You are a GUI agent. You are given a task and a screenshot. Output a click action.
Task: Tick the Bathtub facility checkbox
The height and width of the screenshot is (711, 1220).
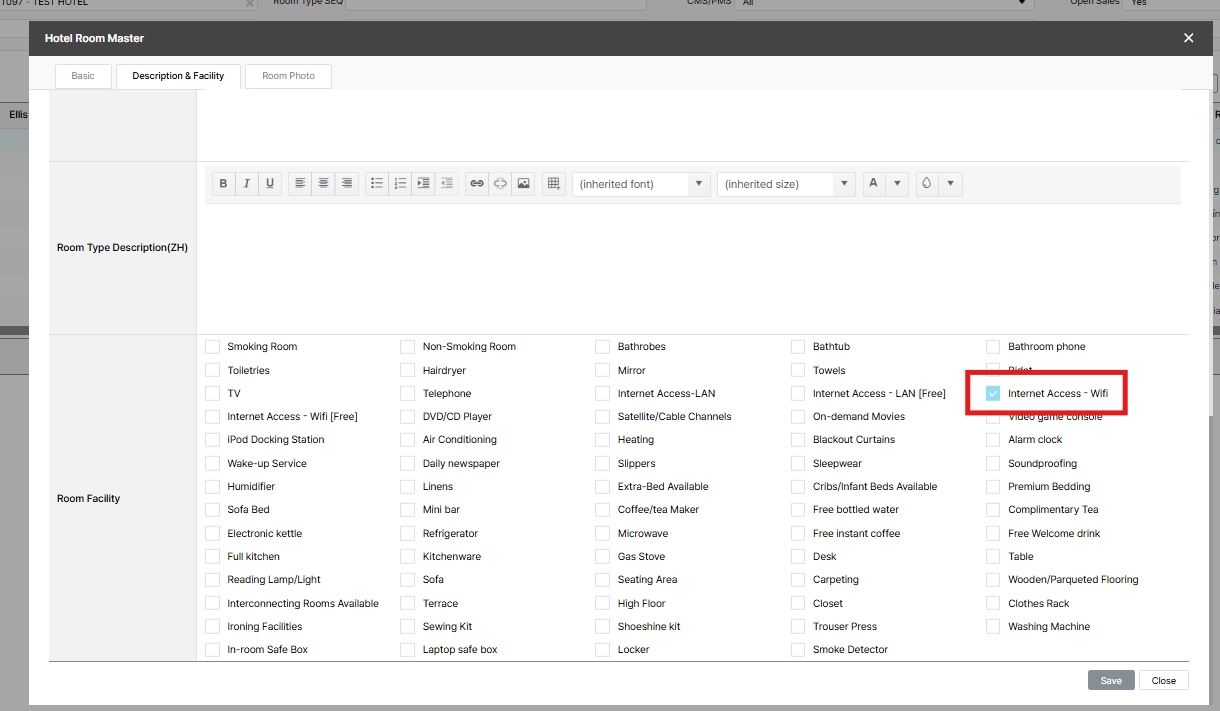pos(798,347)
